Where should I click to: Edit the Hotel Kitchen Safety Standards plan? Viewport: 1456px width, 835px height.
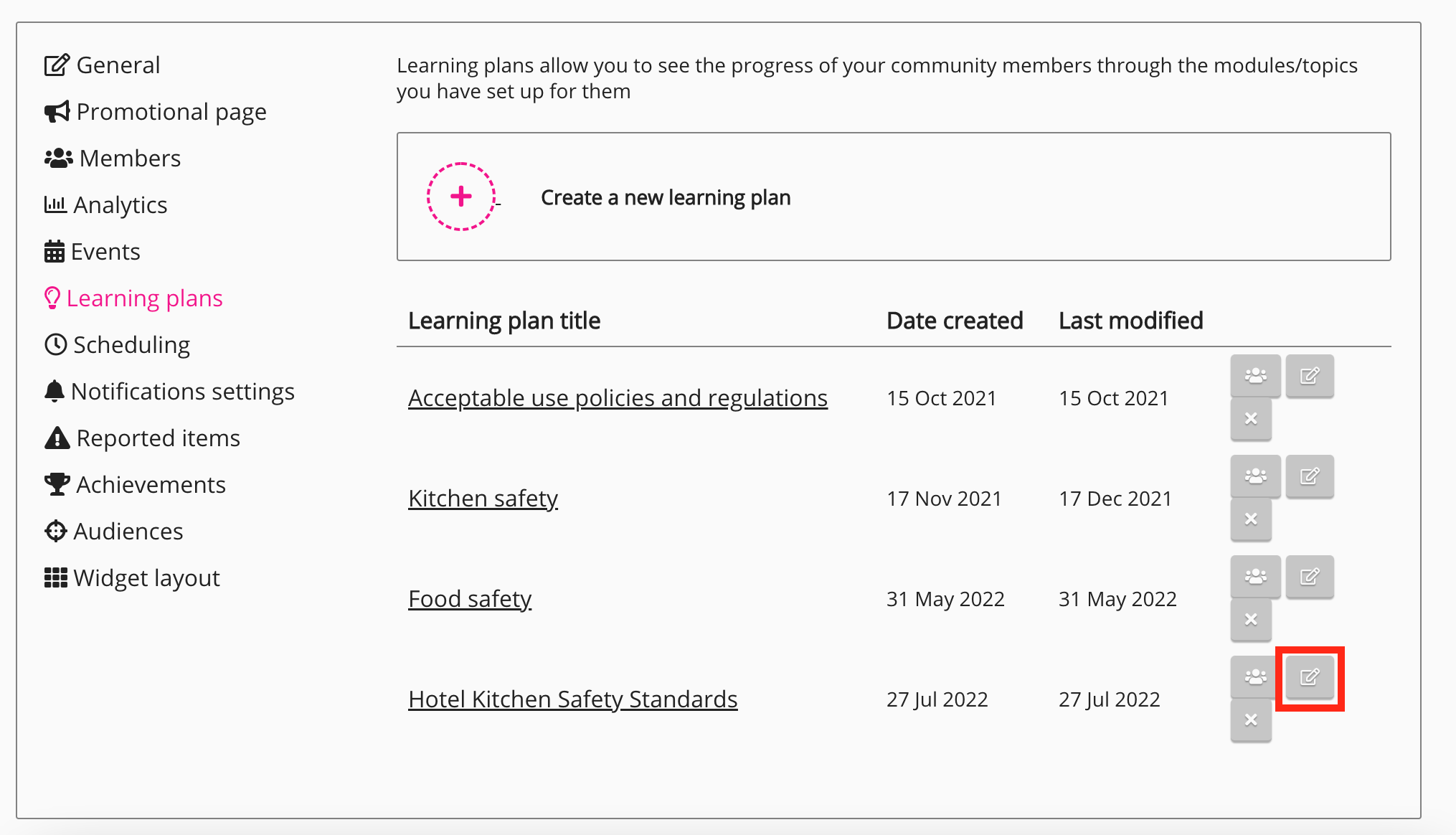[x=1310, y=677]
